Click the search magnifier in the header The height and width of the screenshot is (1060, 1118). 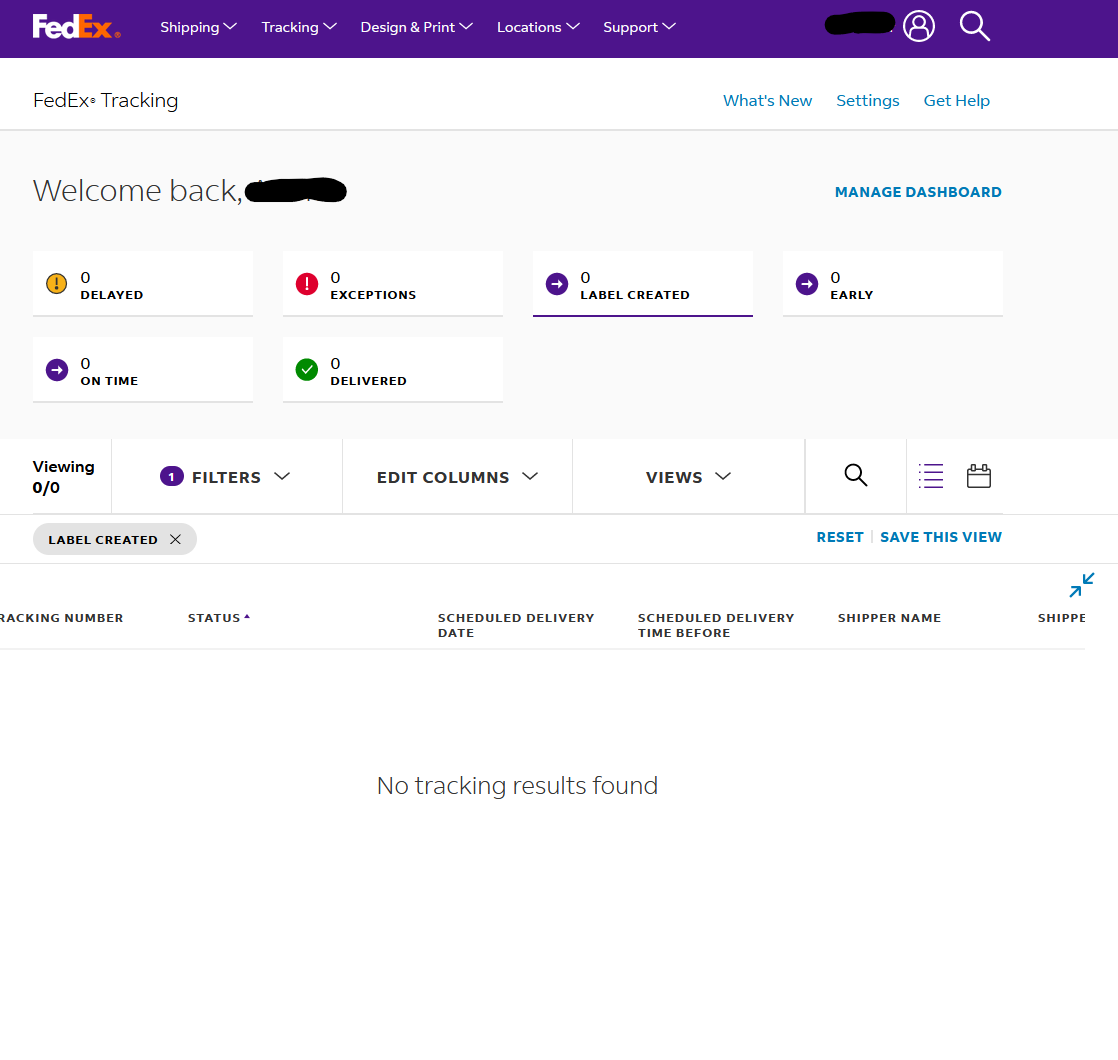[x=974, y=26]
